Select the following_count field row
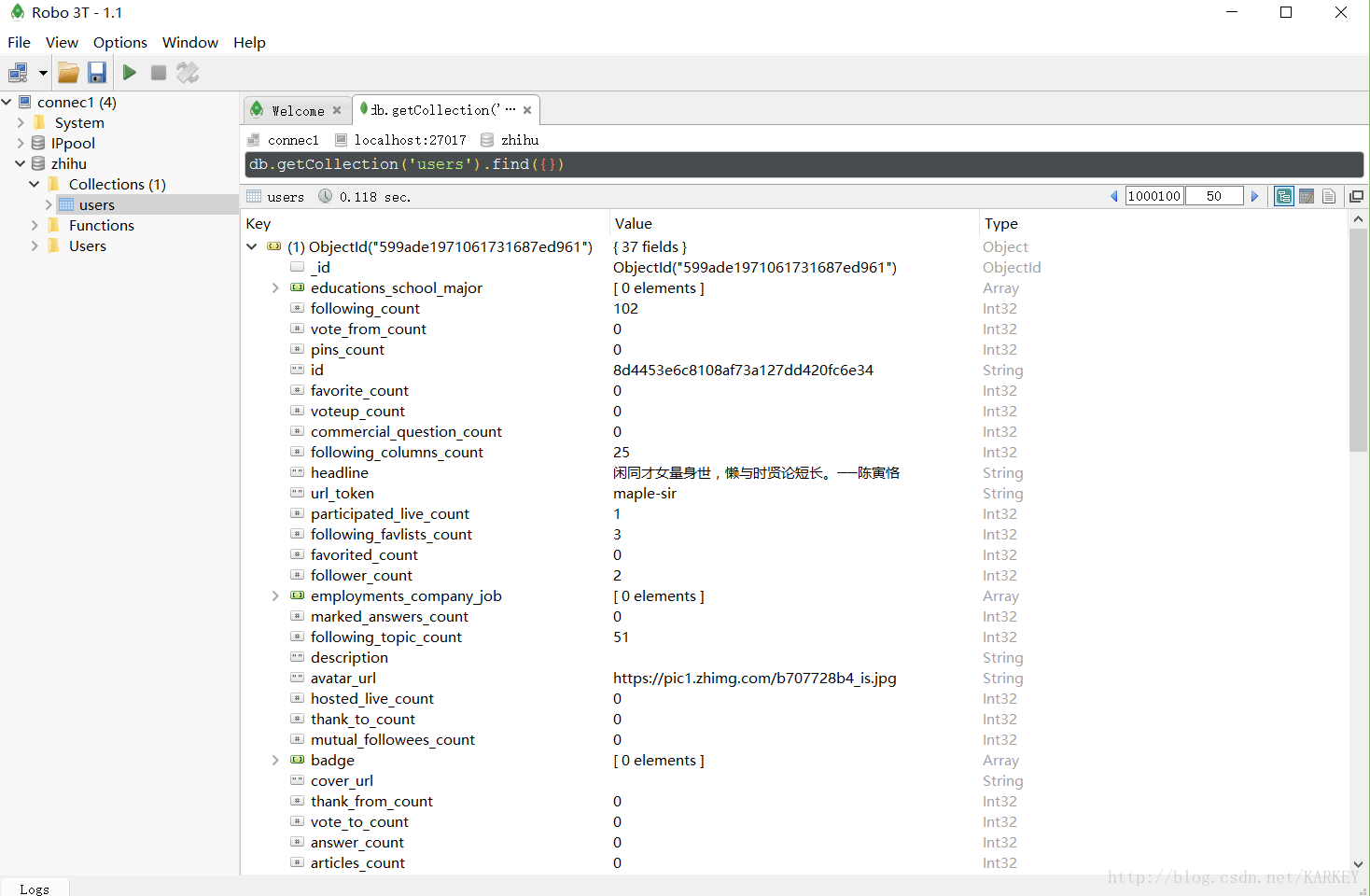The height and width of the screenshot is (896, 1370). click(796, 308)
